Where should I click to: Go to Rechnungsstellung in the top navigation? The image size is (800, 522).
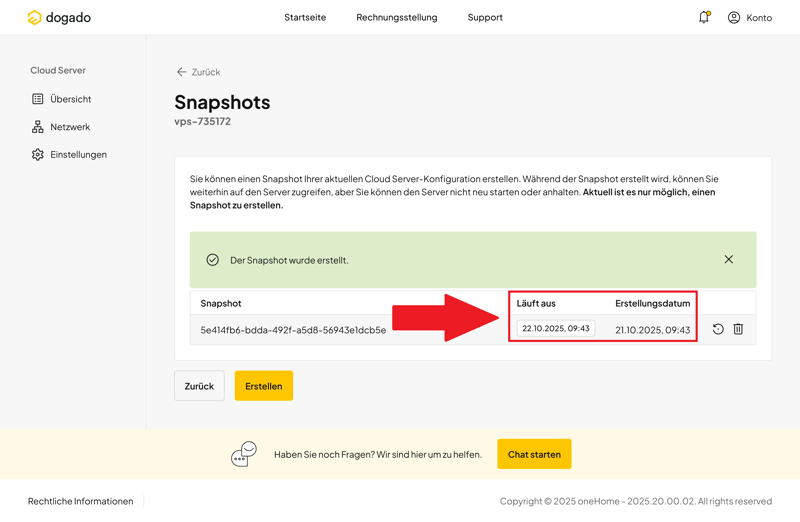pos(396,17)
